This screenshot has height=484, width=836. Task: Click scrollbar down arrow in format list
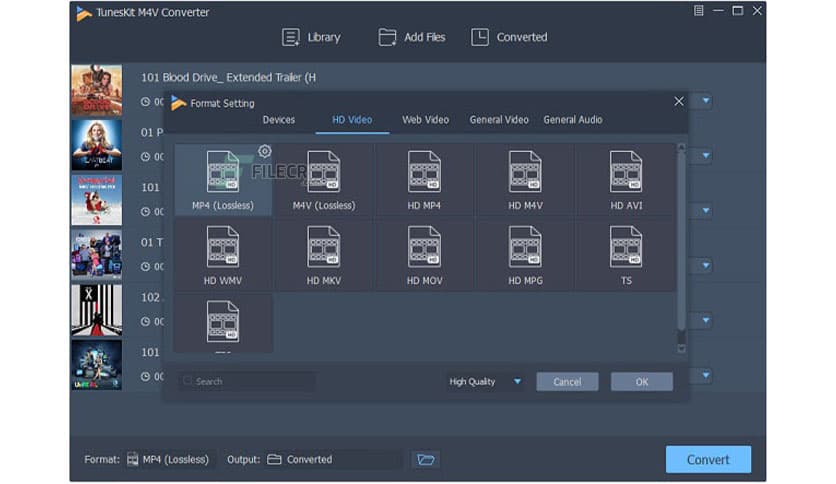[x=681, y=349]
